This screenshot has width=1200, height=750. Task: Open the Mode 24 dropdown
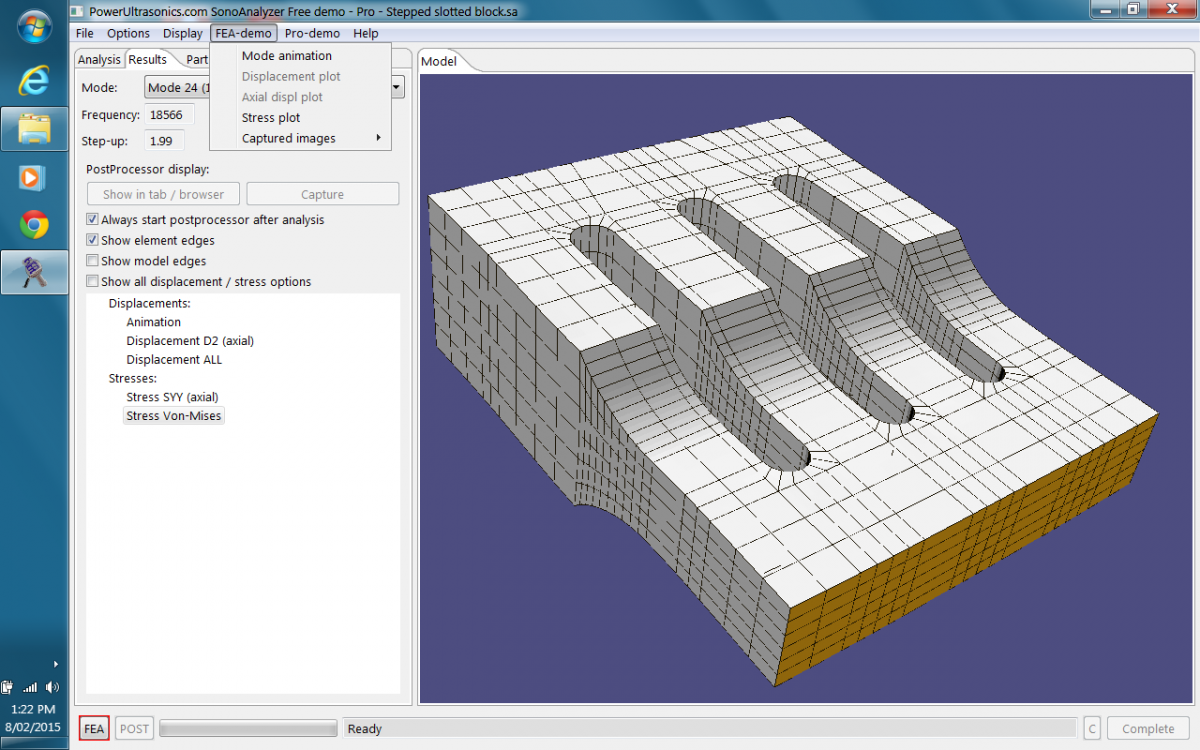275,88
